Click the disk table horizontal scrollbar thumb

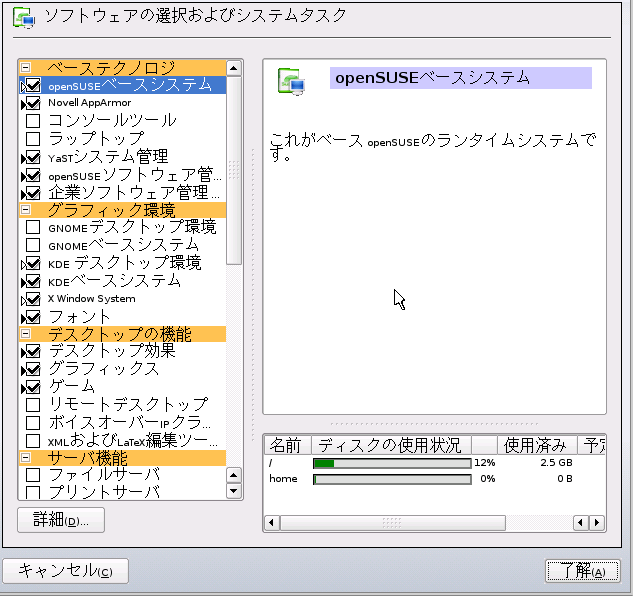(393, 523)
